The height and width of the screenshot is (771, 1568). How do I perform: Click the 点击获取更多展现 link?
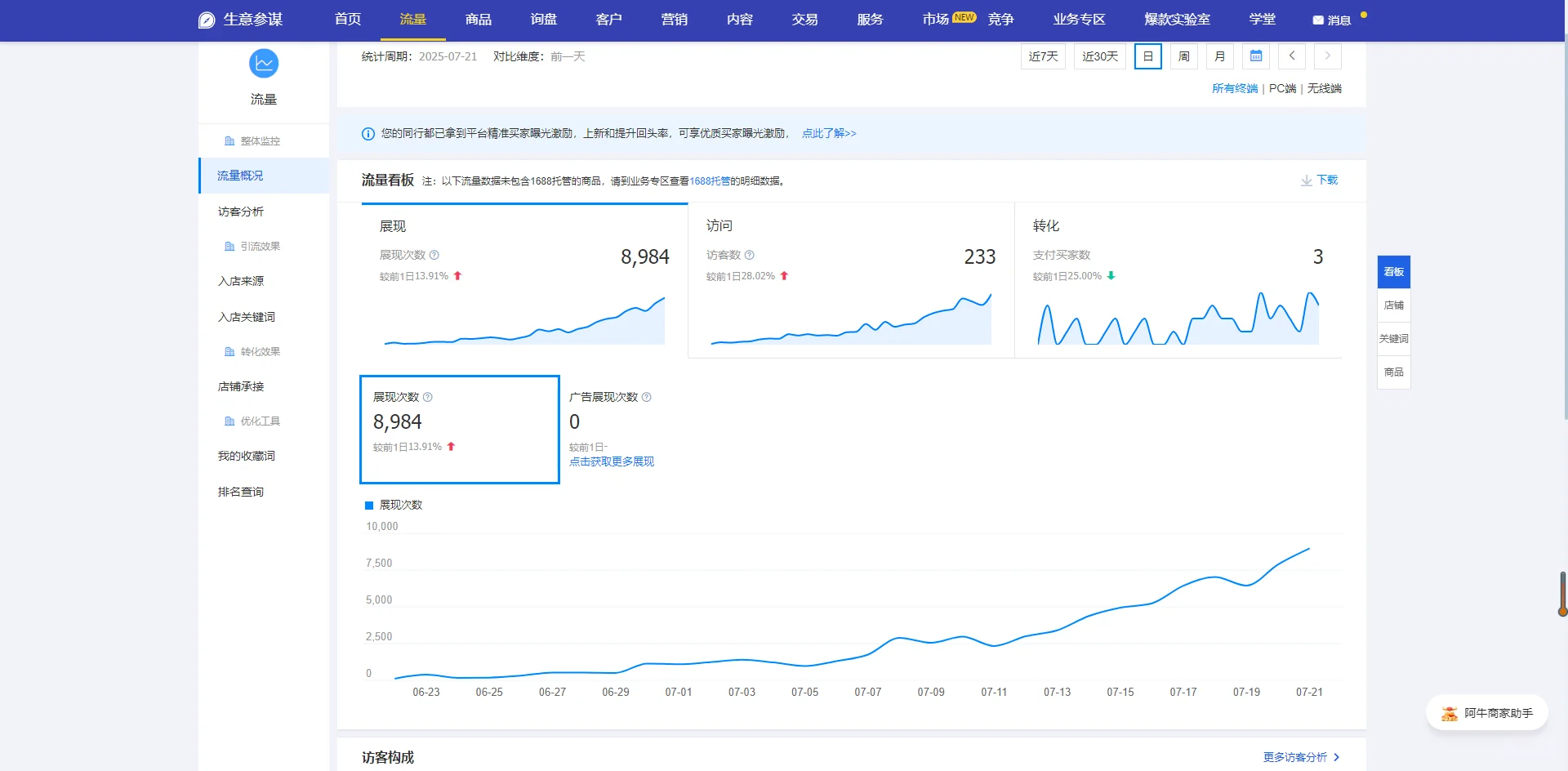pos(612,462)
